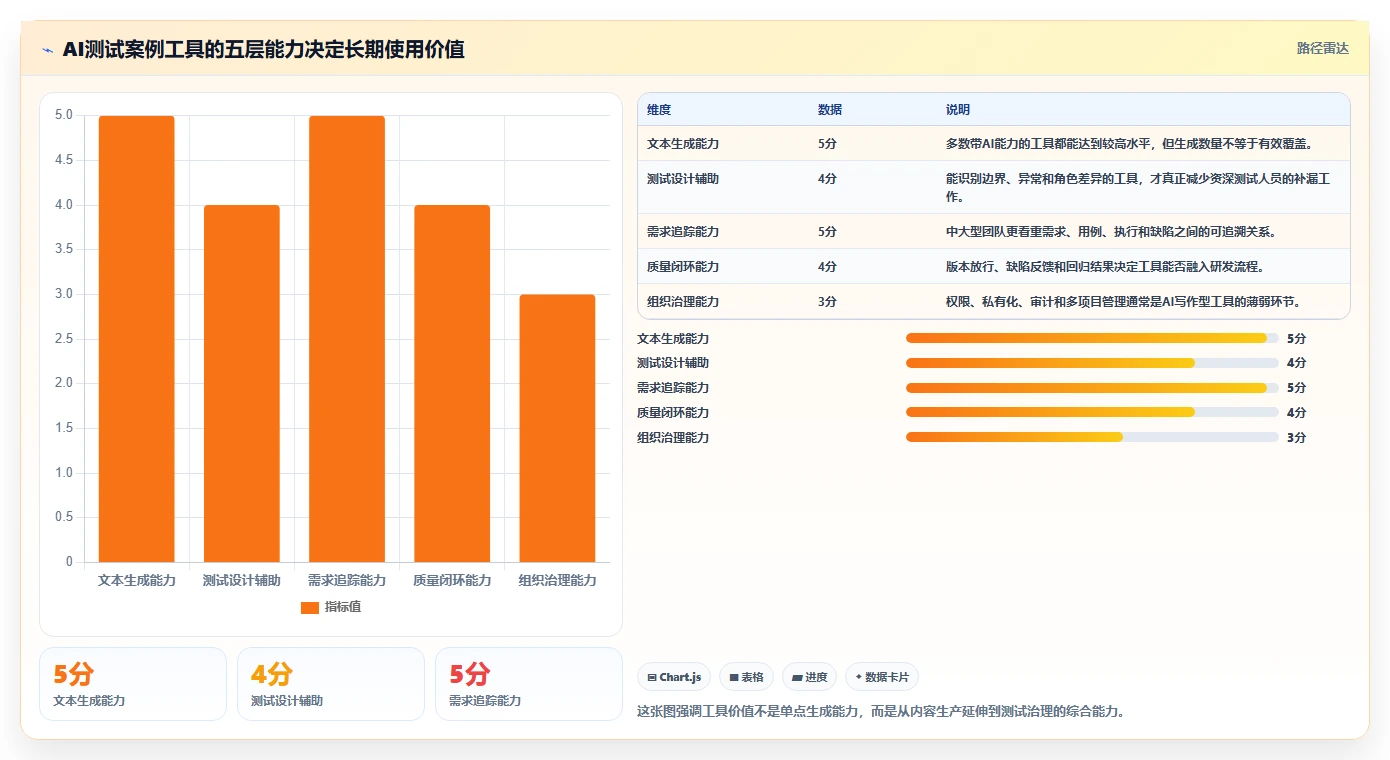Click the 维度 column header
The image size is (1390, 760).
click(x=659, y=110)
